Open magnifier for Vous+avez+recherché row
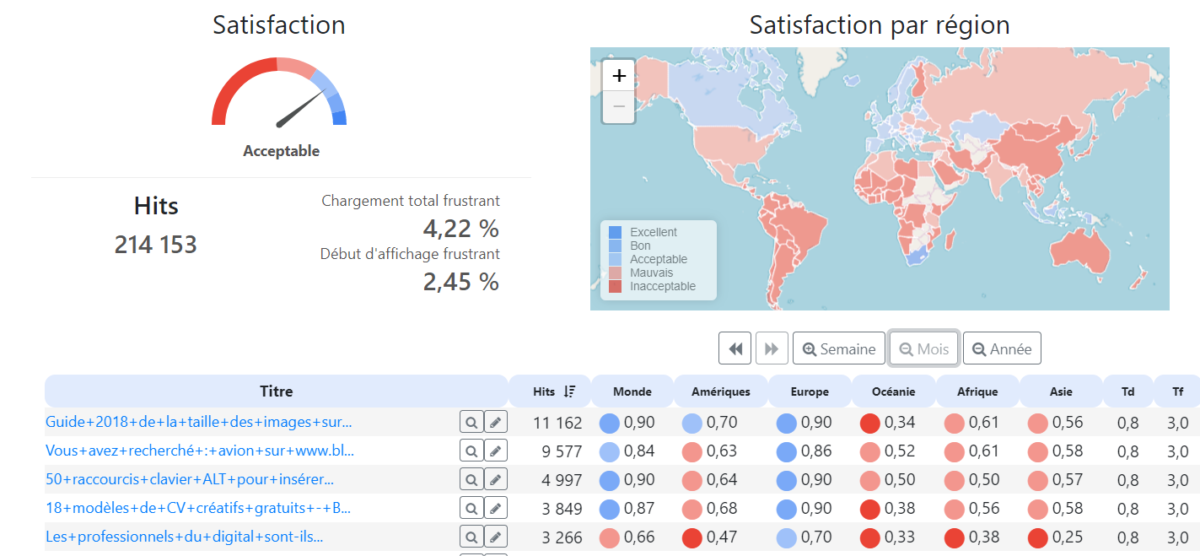 click(x=471, y=451)
